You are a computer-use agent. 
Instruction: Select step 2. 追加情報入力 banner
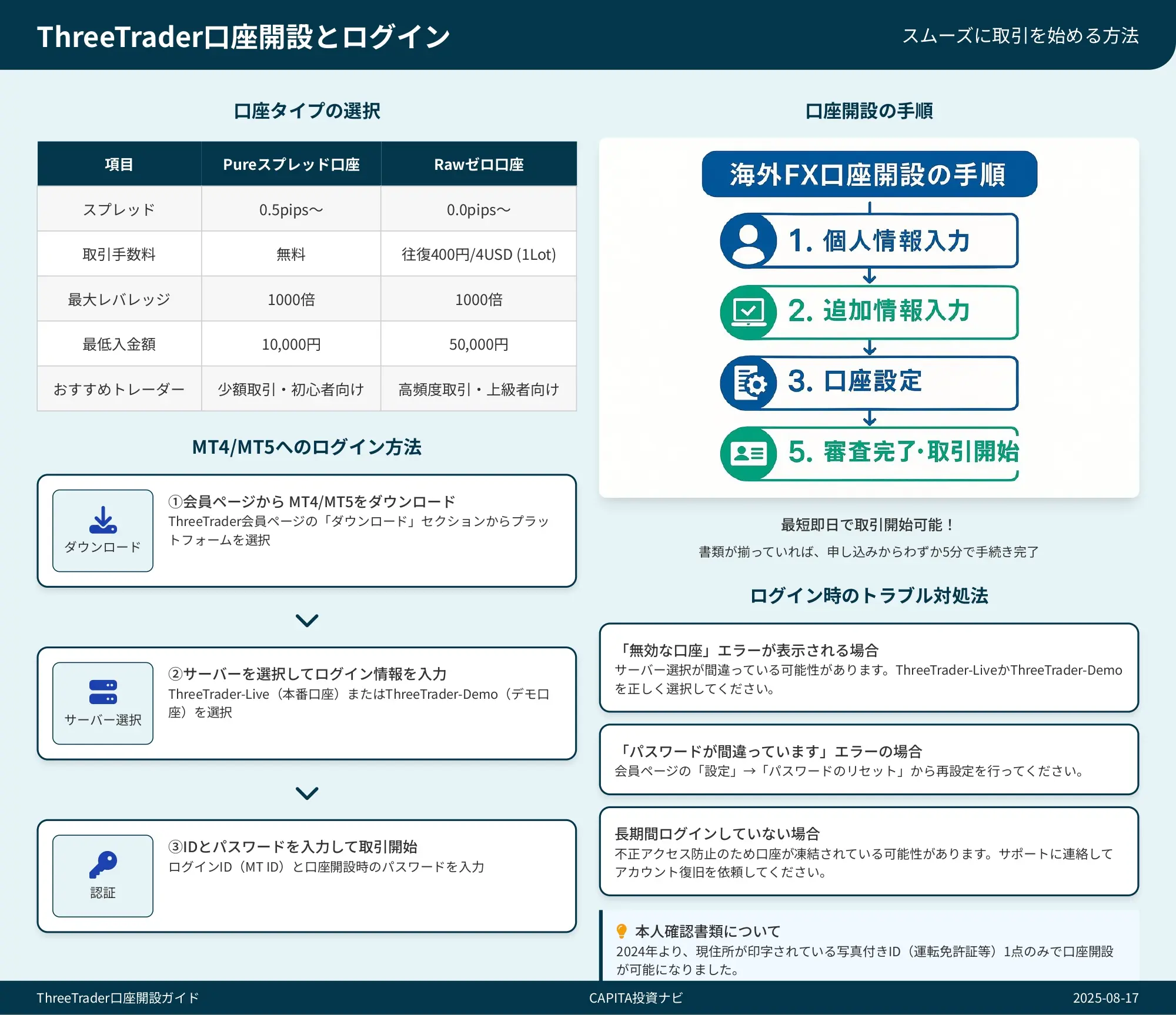[x=869, y=312]
